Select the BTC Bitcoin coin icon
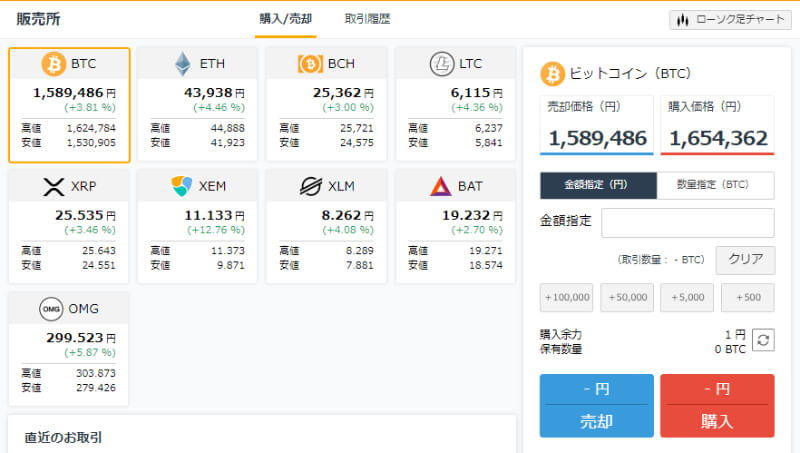Viewport: 800px width, 453px height. [53, 65]
